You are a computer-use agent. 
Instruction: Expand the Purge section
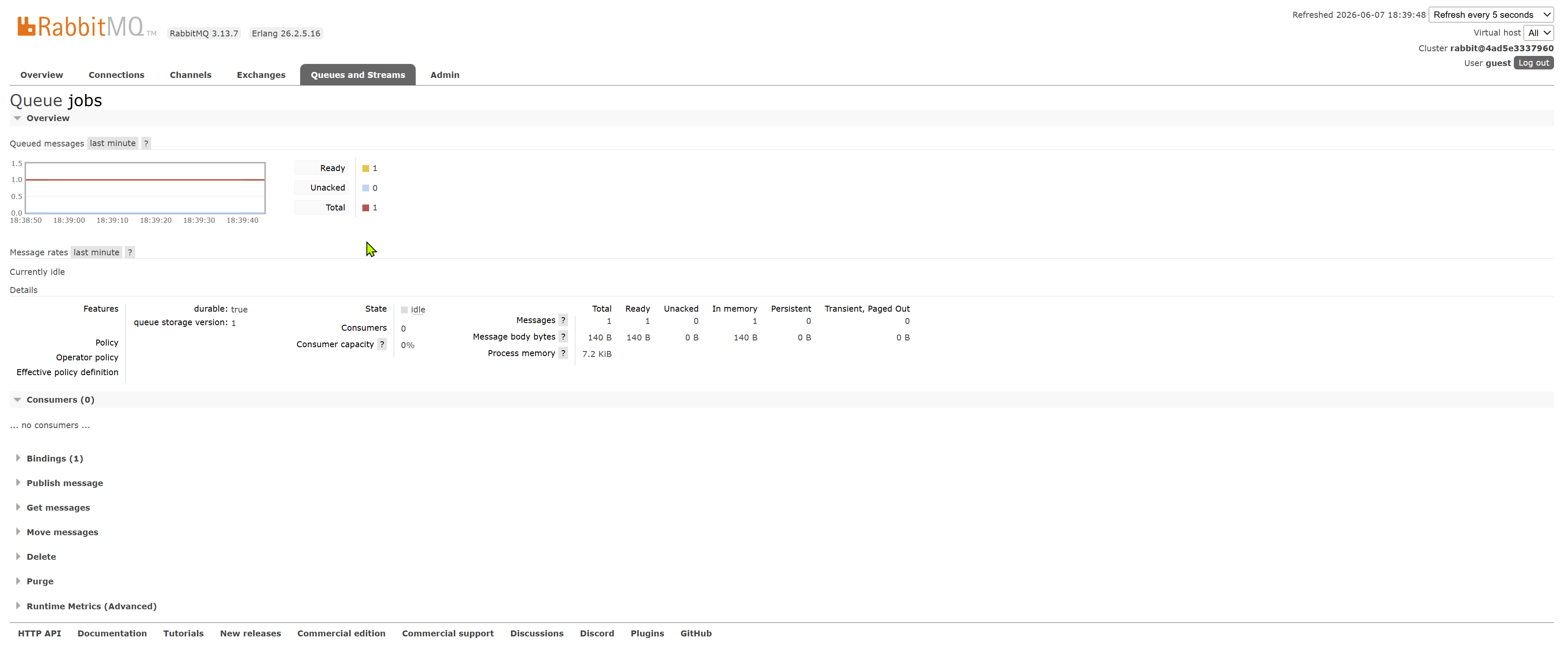point(39,581)
